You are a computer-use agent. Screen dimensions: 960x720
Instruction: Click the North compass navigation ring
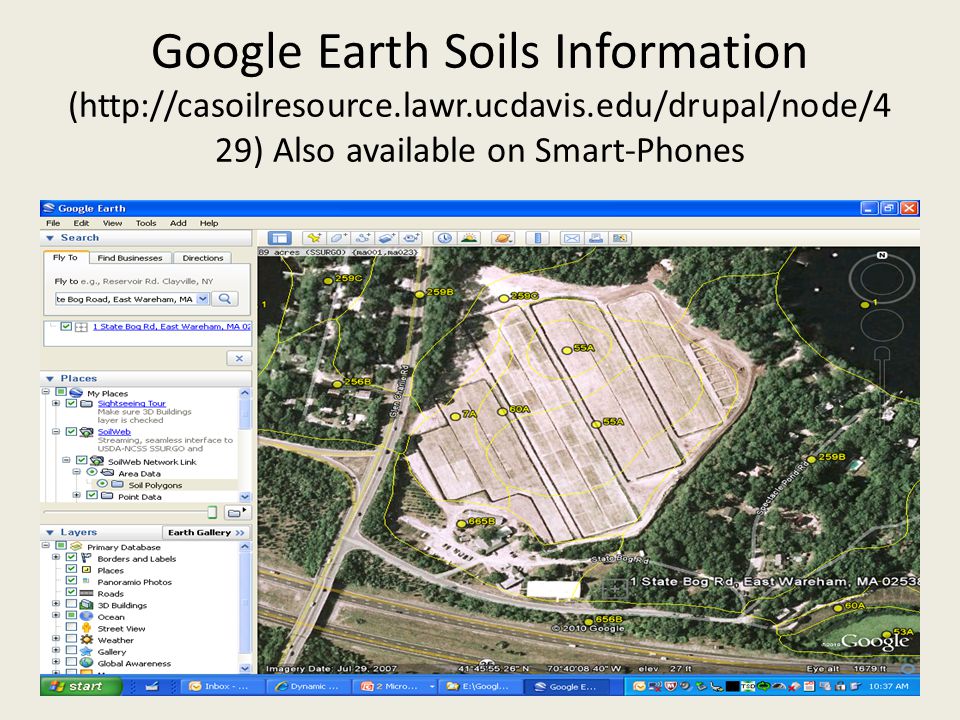pyautogui.click(x=882, y=279)
